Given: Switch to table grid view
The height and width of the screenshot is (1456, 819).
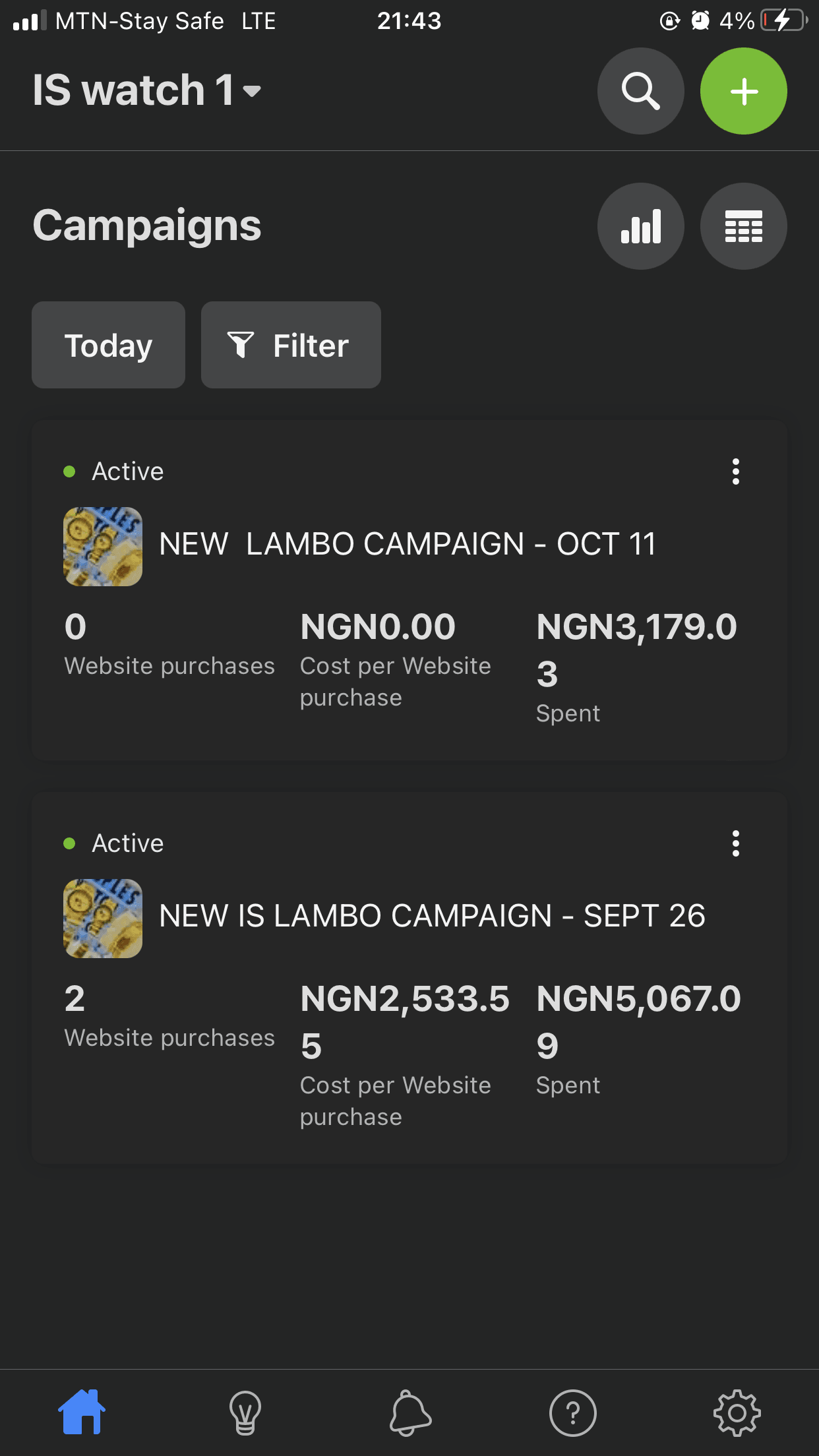Looking at the screenshot, I should (743, 226).
